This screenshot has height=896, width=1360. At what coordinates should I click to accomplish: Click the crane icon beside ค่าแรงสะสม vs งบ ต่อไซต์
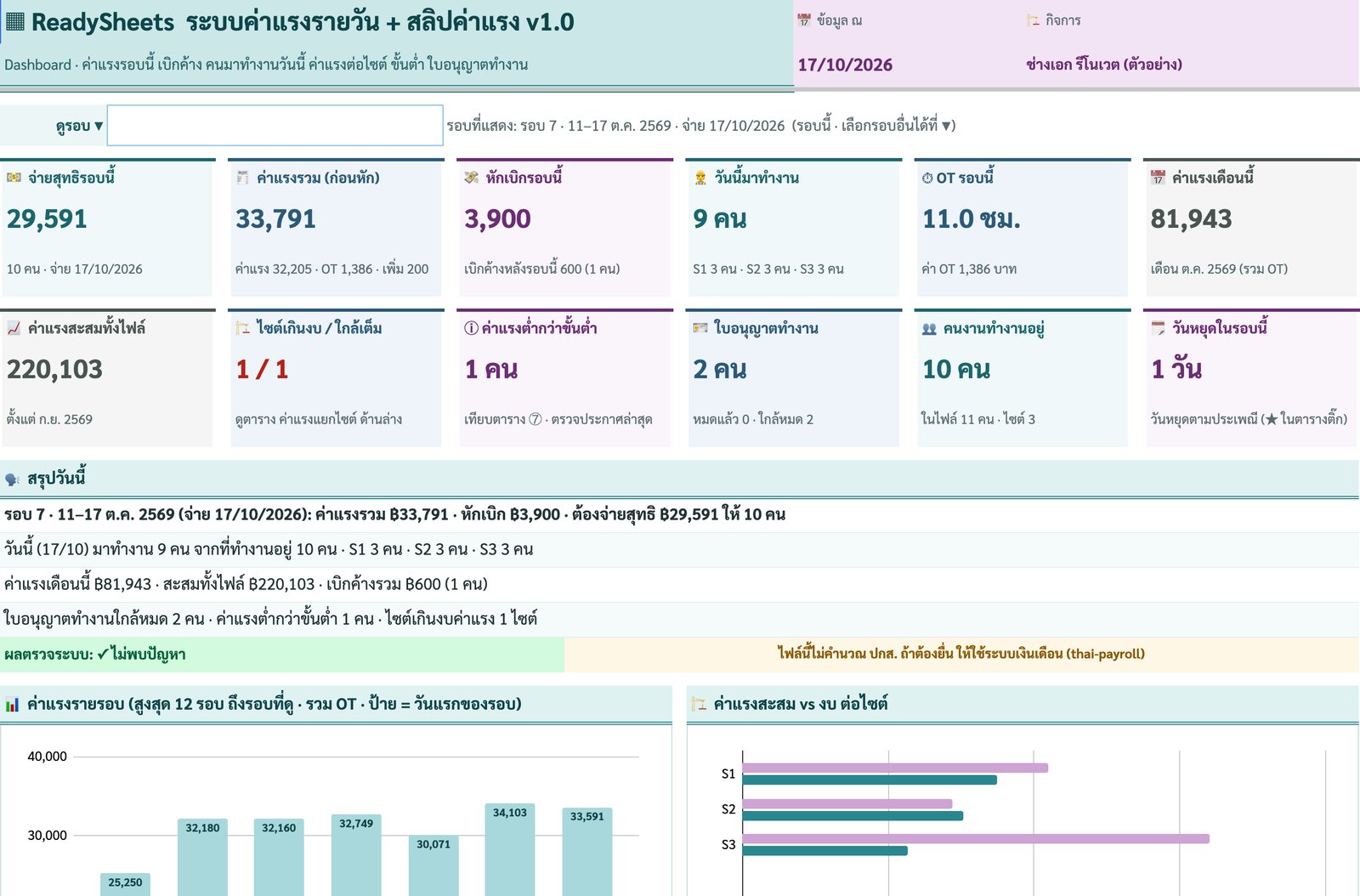tap(700, 704)
